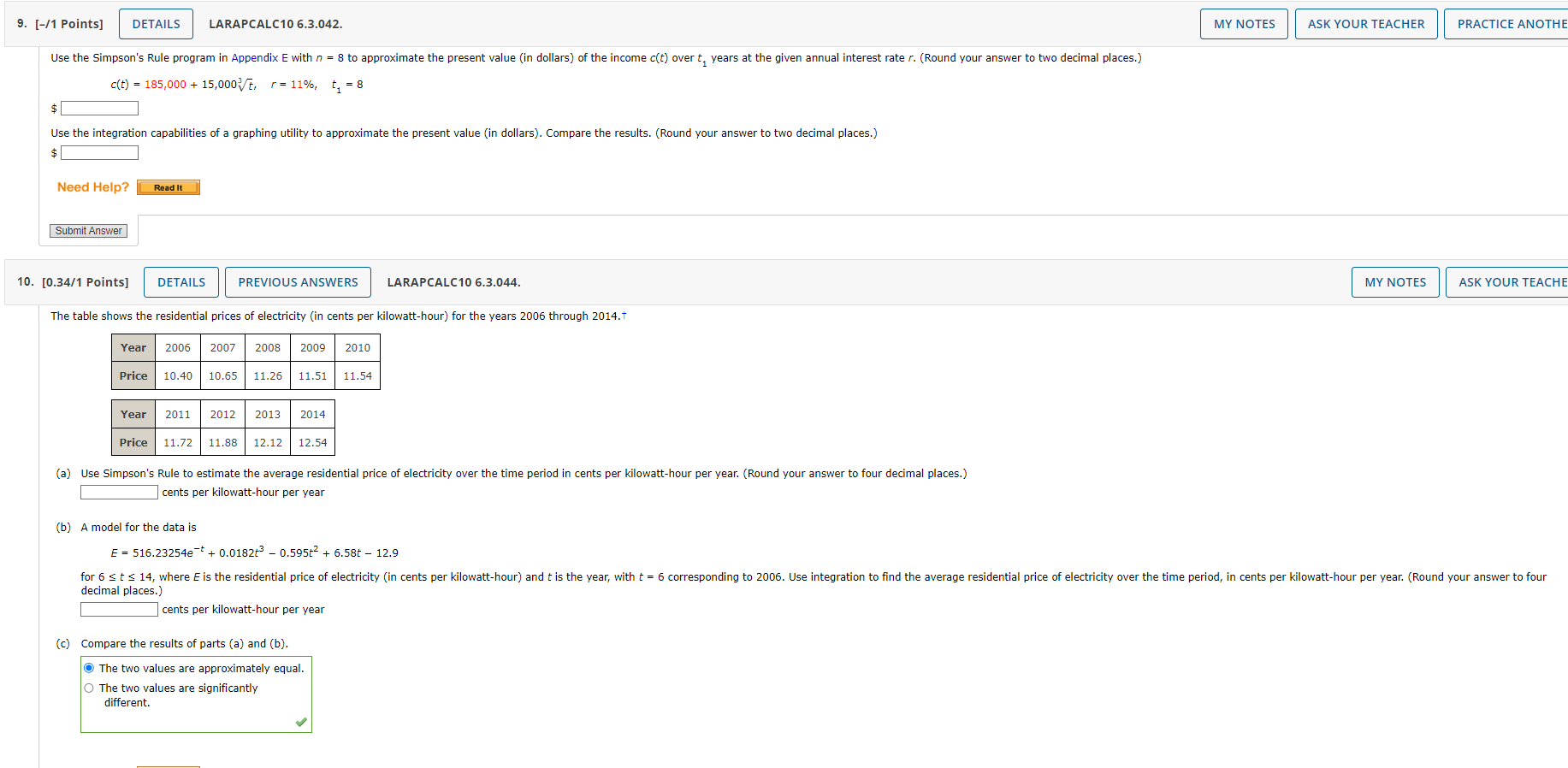Screen dimensions: 1568x768
Task: Click the part (a) answer field for average price
Action: pyautogui.click(x=118, y=492)
